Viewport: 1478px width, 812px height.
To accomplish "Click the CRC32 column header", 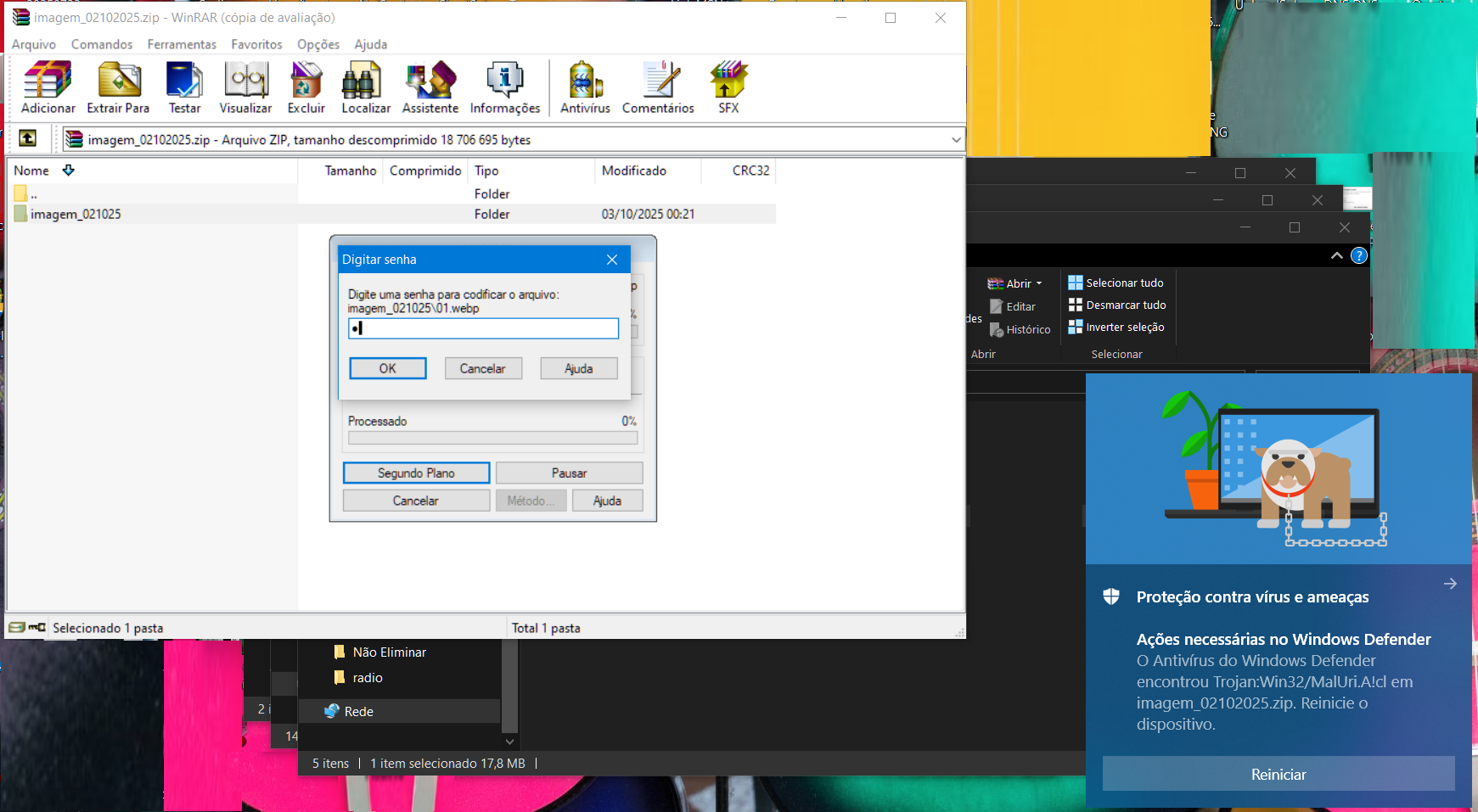I will coord(750,171).
